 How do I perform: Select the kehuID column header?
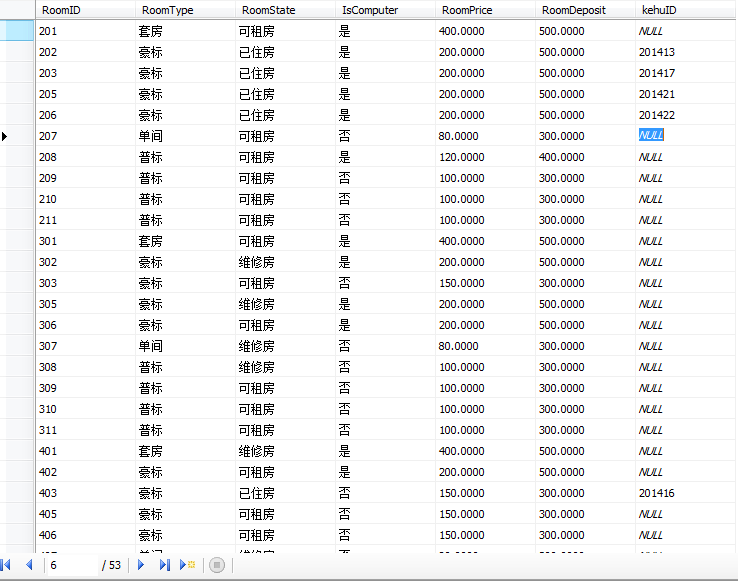(x=685, y=10)
